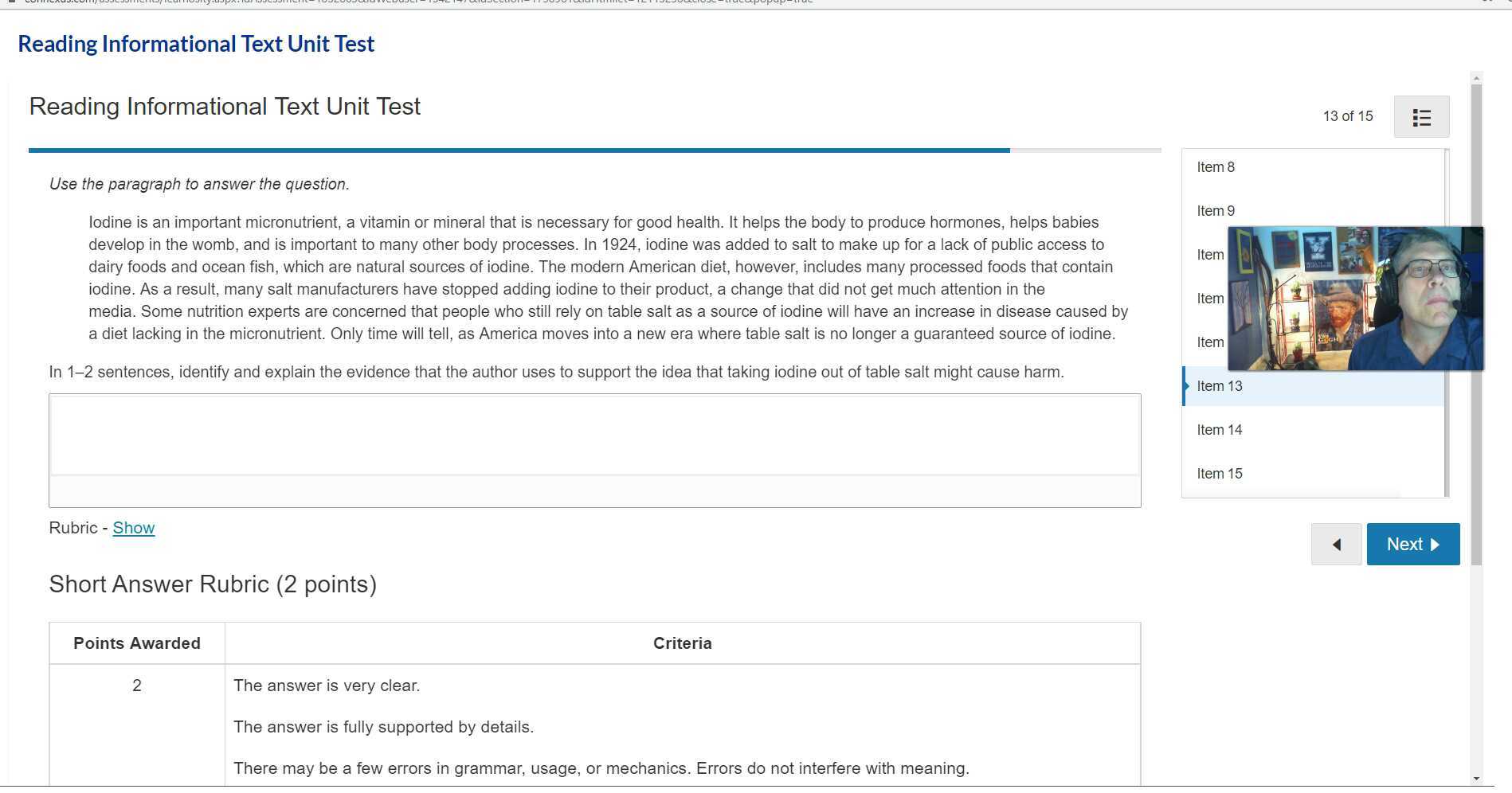The width and height of the screenshot is (1512, 793).
Task: Click the blue test progress bar
Action: tap(519, 150)
